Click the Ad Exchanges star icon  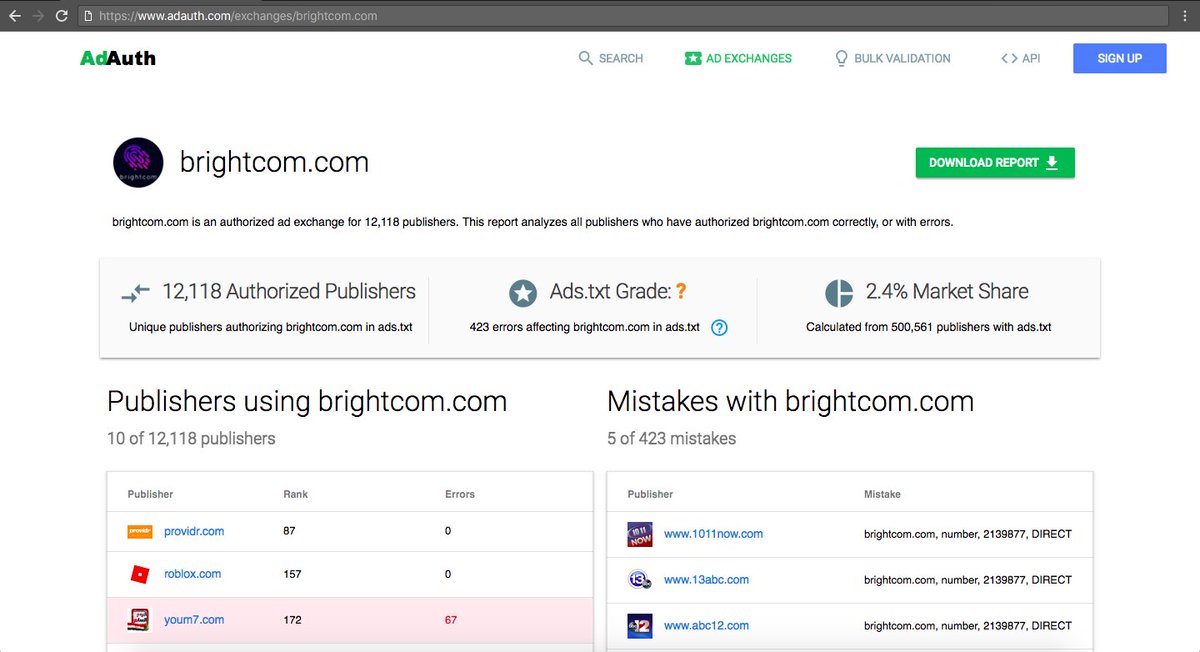pyautogui.click(x=692, y=58)
